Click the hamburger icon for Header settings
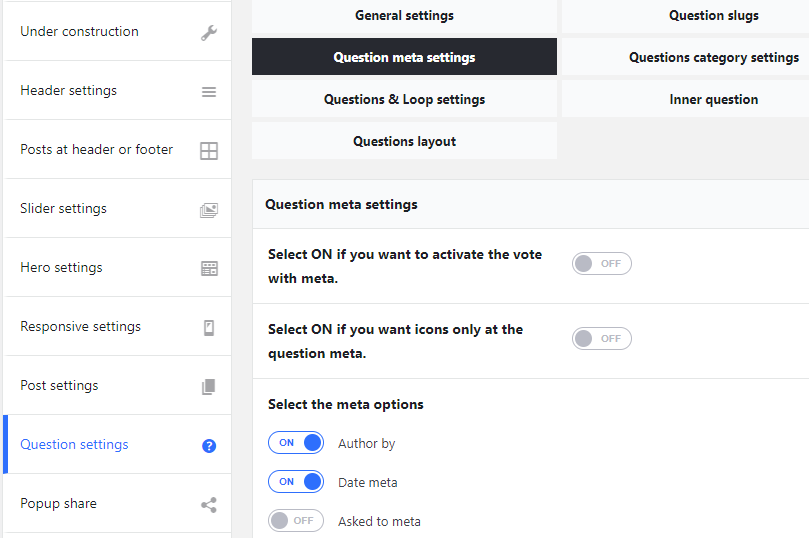809x538 pixels. click(x=209, y=91)
